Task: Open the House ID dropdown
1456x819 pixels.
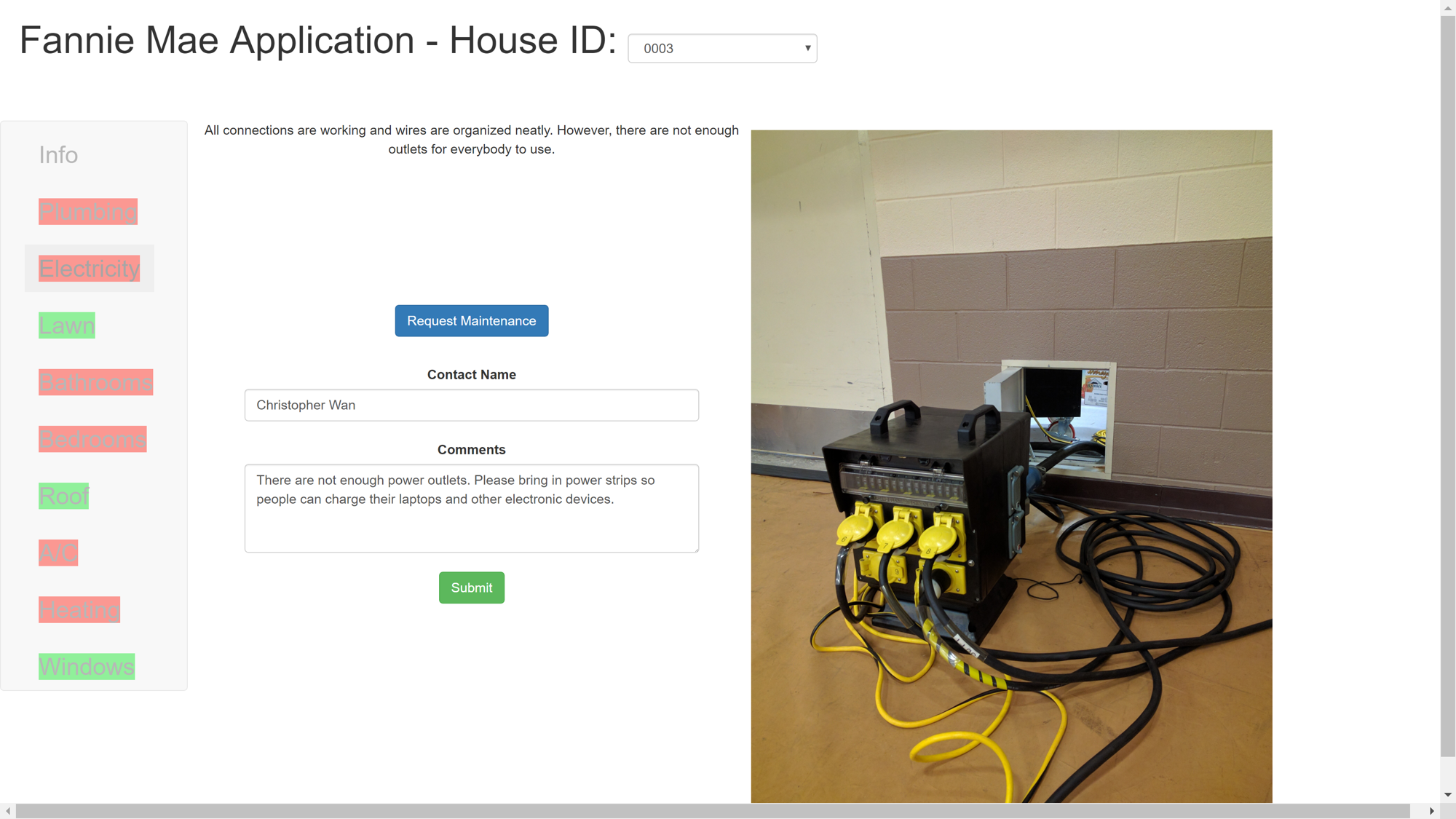Action: [722, 48]
